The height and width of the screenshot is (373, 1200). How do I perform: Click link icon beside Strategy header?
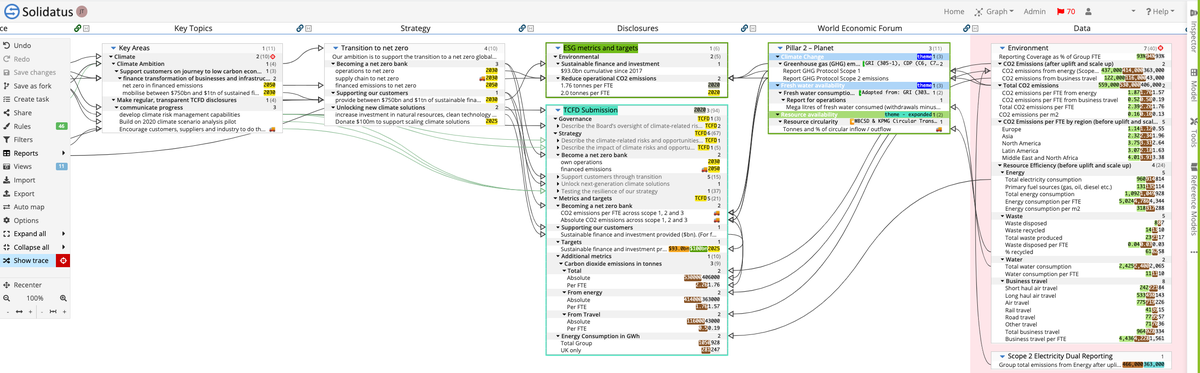[299, 29]
